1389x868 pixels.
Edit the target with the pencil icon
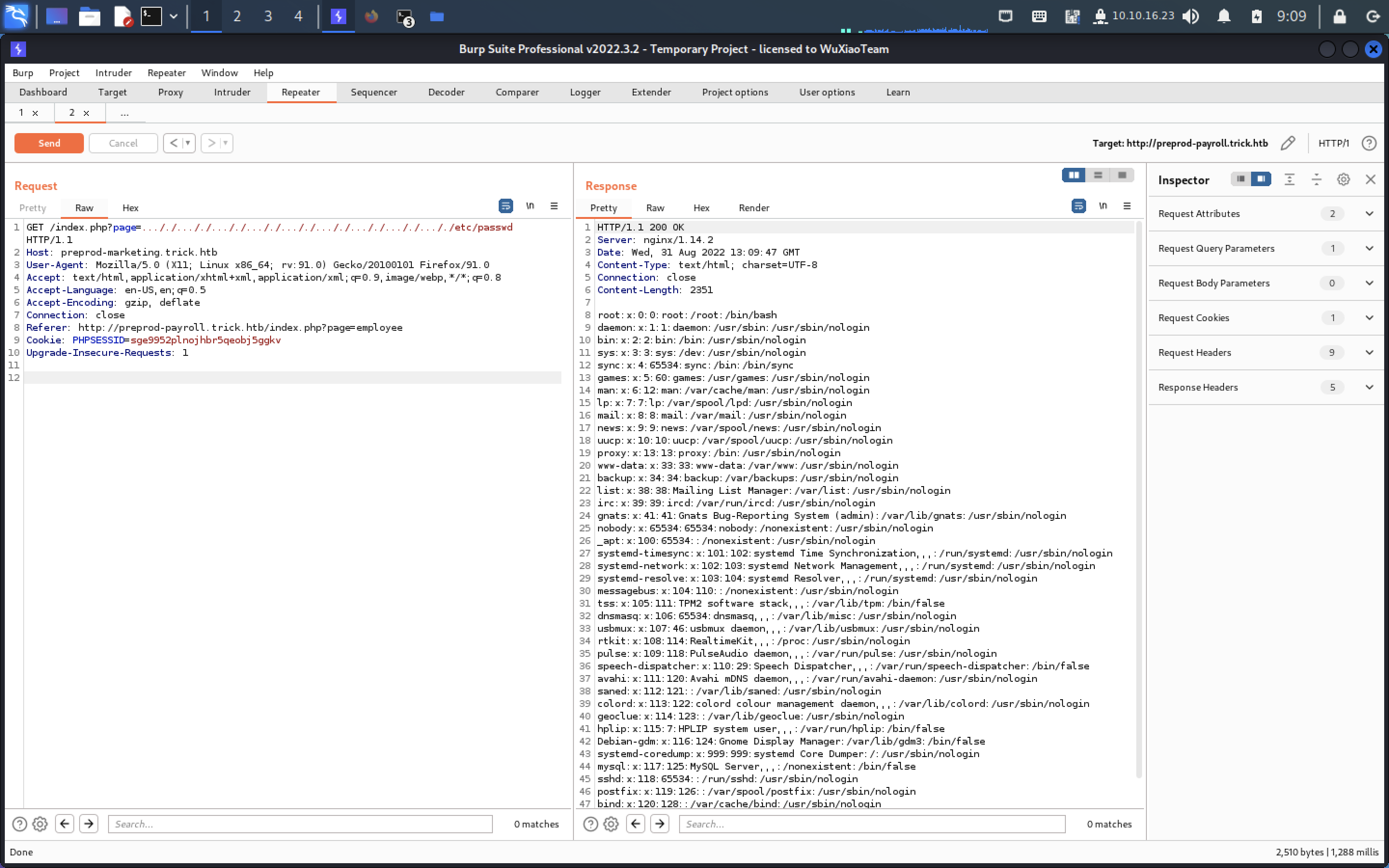click(x=1287, y=143)
